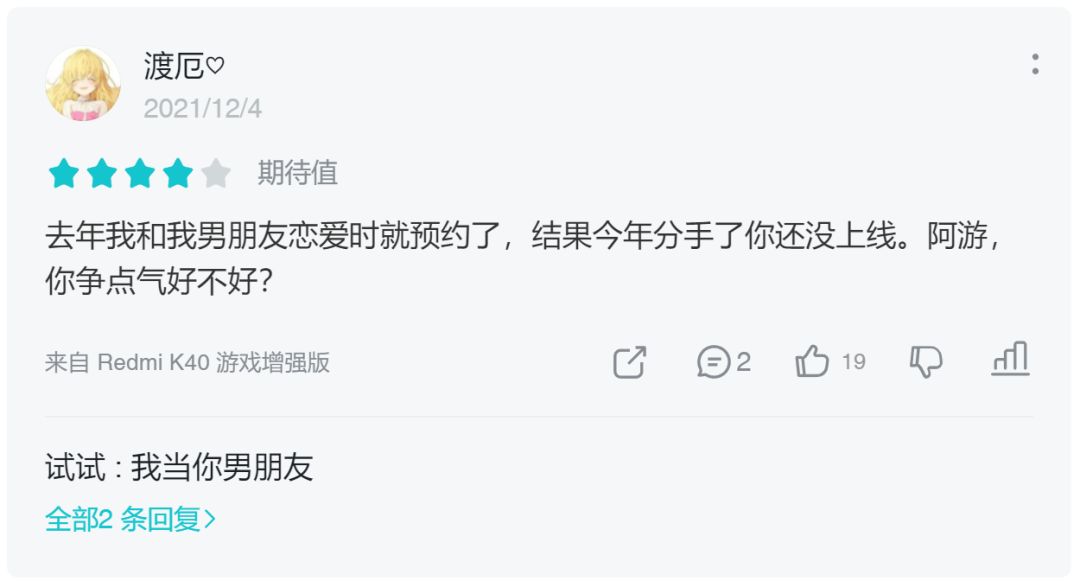Click the 期待值 rating label
The image size is (1080, 581).
(297, 173)
